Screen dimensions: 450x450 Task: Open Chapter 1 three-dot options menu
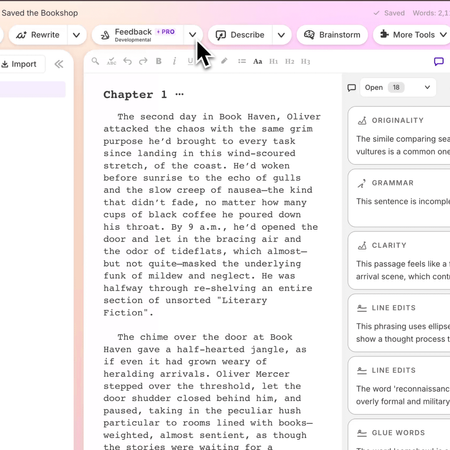coord(179,94)
